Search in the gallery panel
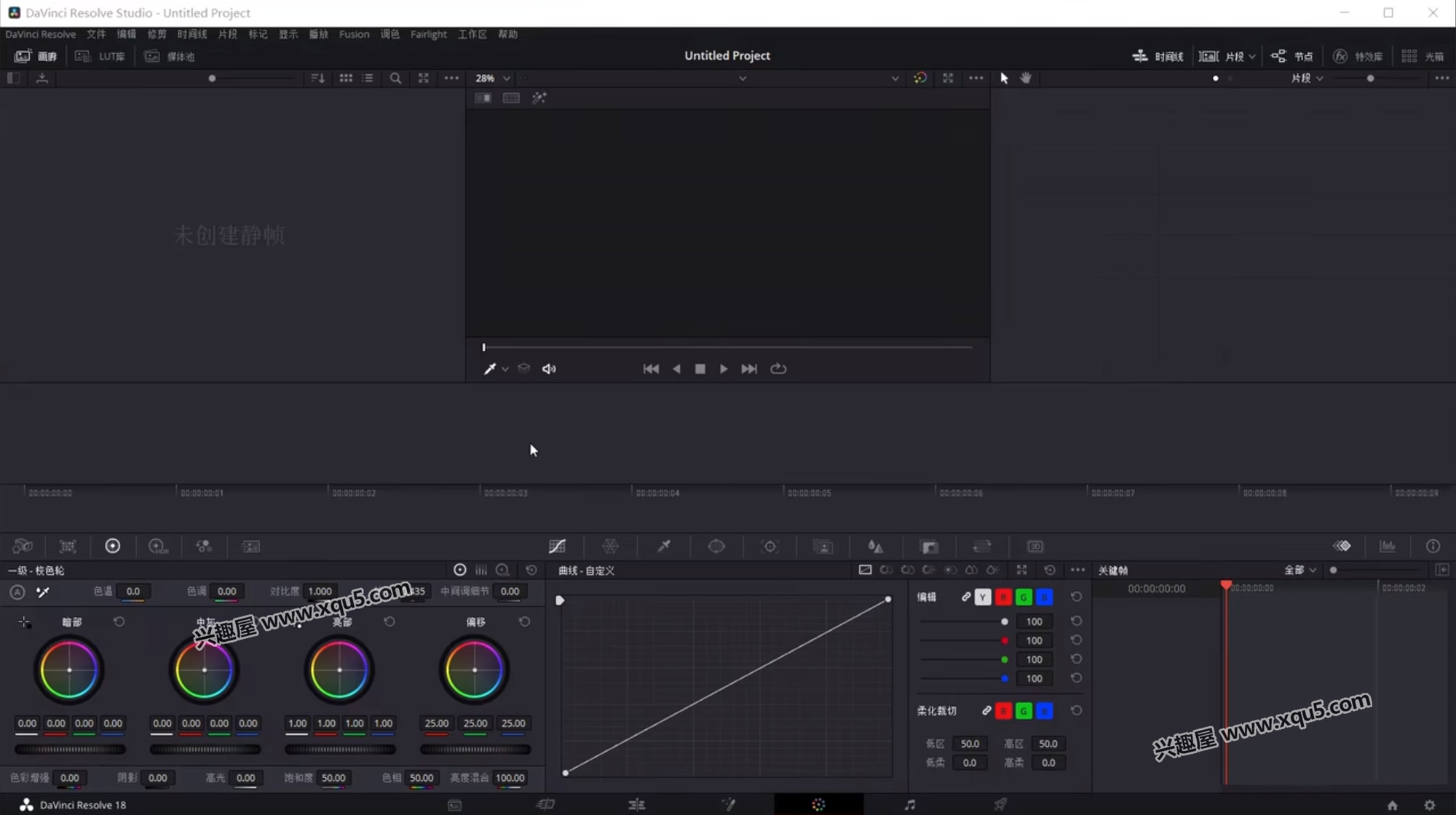 [395, 78]
